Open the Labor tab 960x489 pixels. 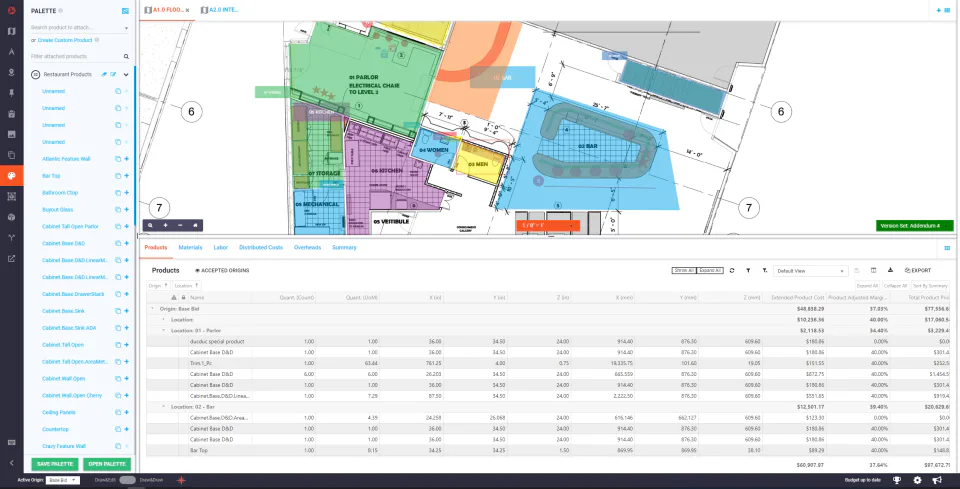click(220, 247)
